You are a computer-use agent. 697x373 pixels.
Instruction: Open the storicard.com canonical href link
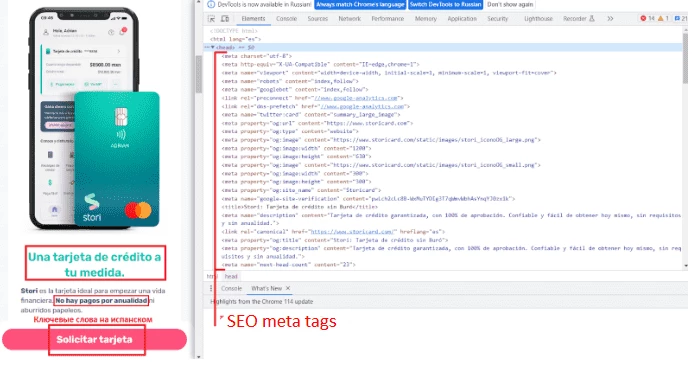point(352,232)
